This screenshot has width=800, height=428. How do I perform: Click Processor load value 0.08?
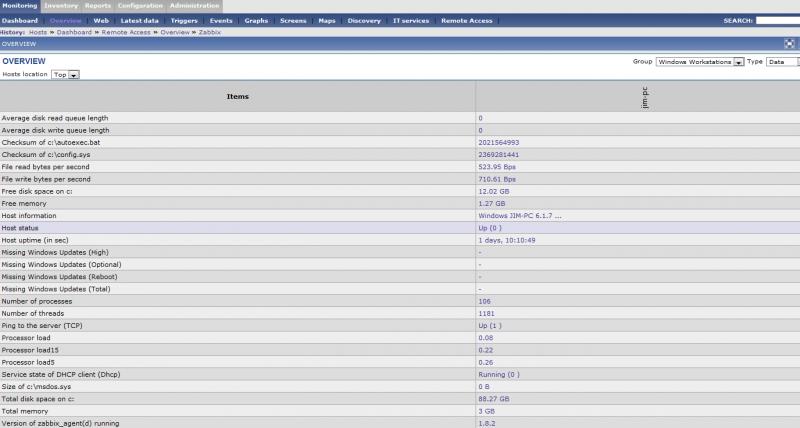click(x=486, y=338)
